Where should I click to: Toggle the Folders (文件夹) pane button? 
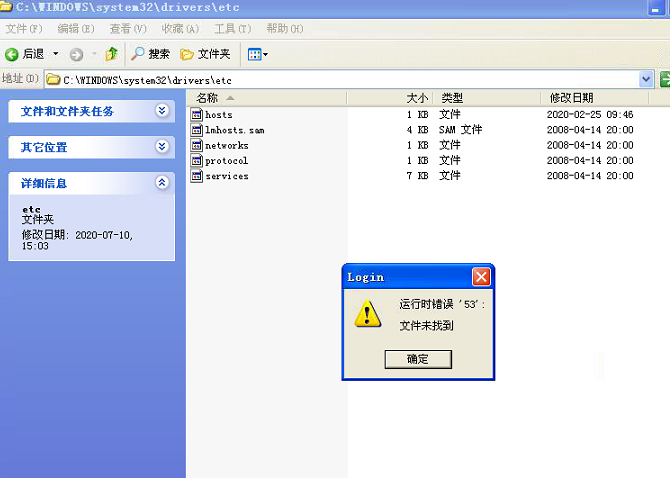206,54
